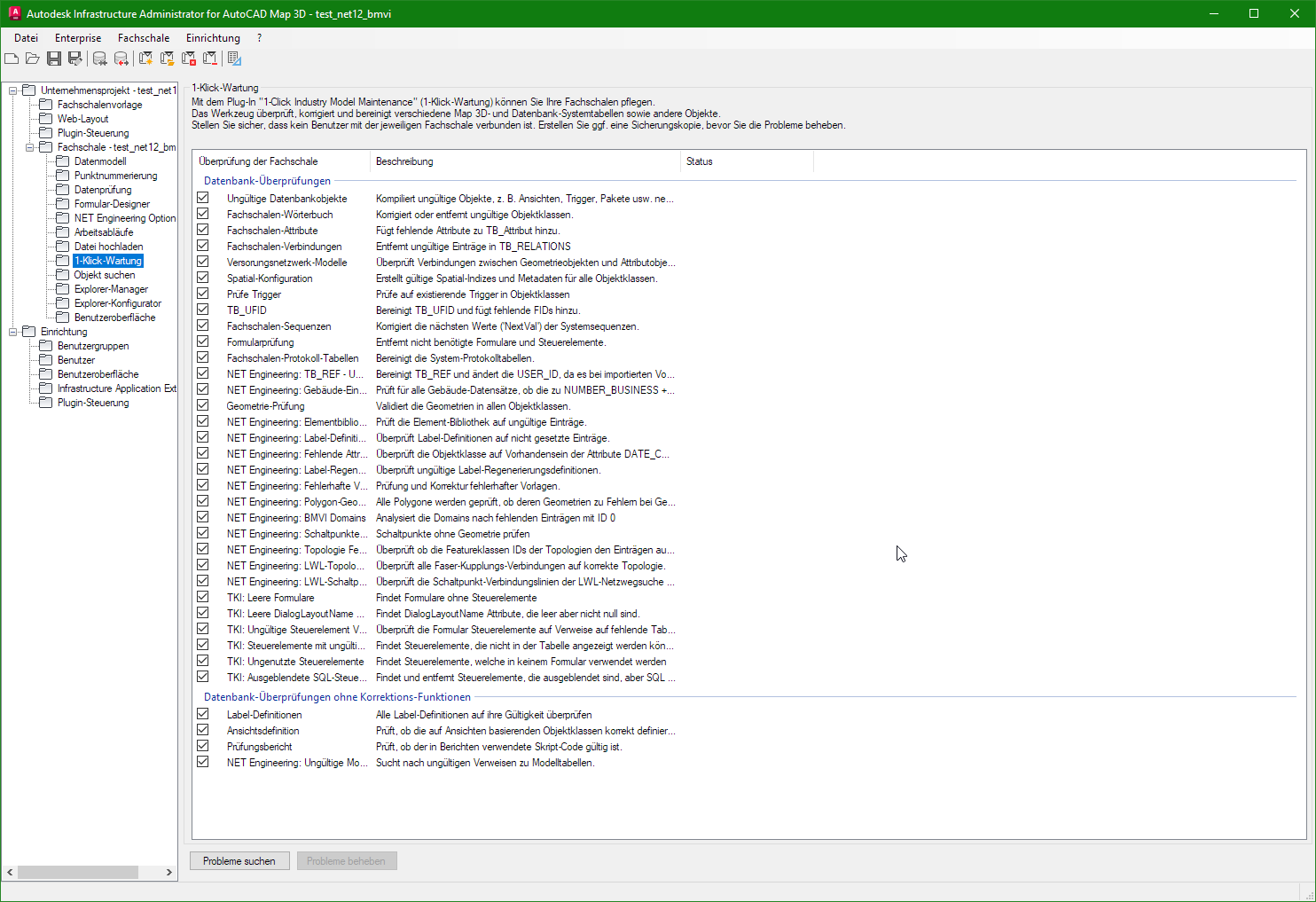Click the New project toolbar icon
This screenshot has height=902, width=1316.
coord(12,59)
